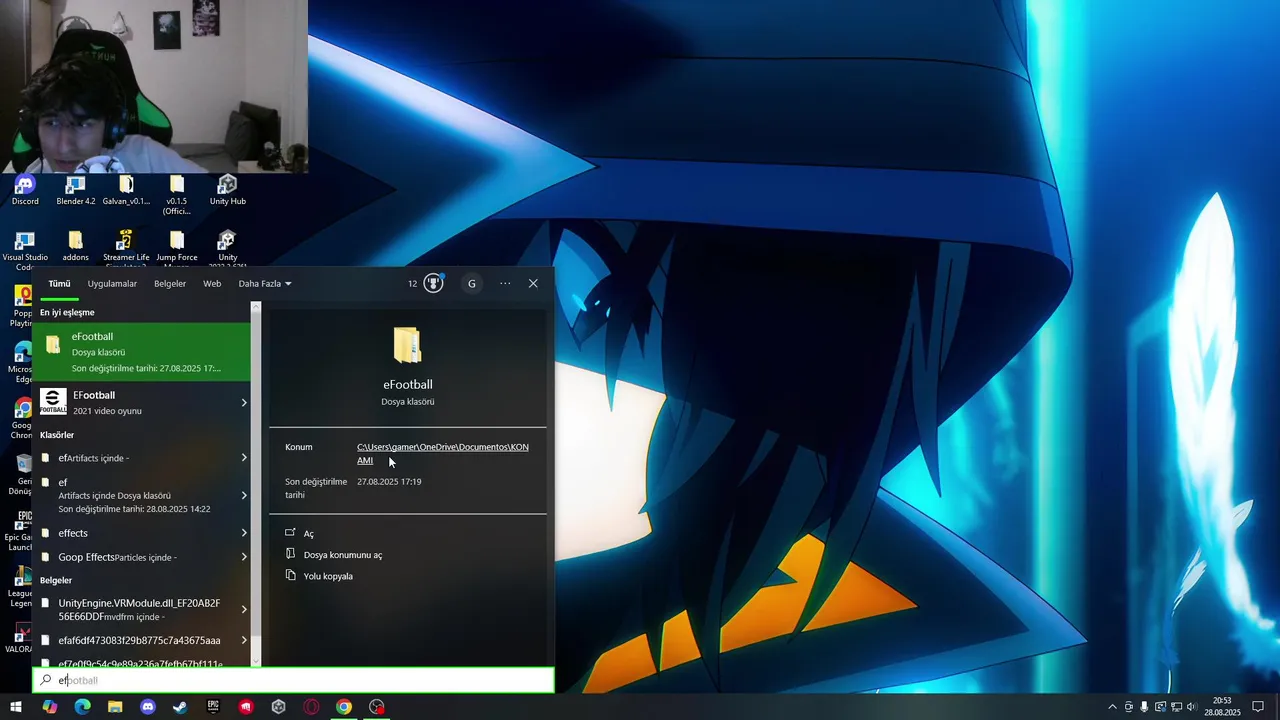Open Microsoft Edge from the taskbar
The width and height of the screenshot is (1280, 720).
pos(82,707)
